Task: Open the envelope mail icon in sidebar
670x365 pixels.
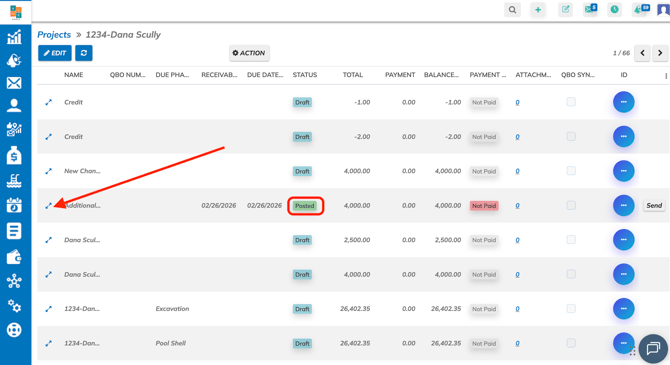Action: (x=14, y=83)
